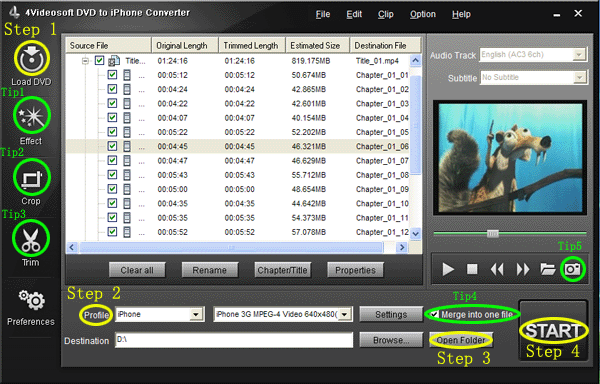Open the Option menu
Image resolution: width=600 pixels, height=384 pixels.
click(423, 14)
